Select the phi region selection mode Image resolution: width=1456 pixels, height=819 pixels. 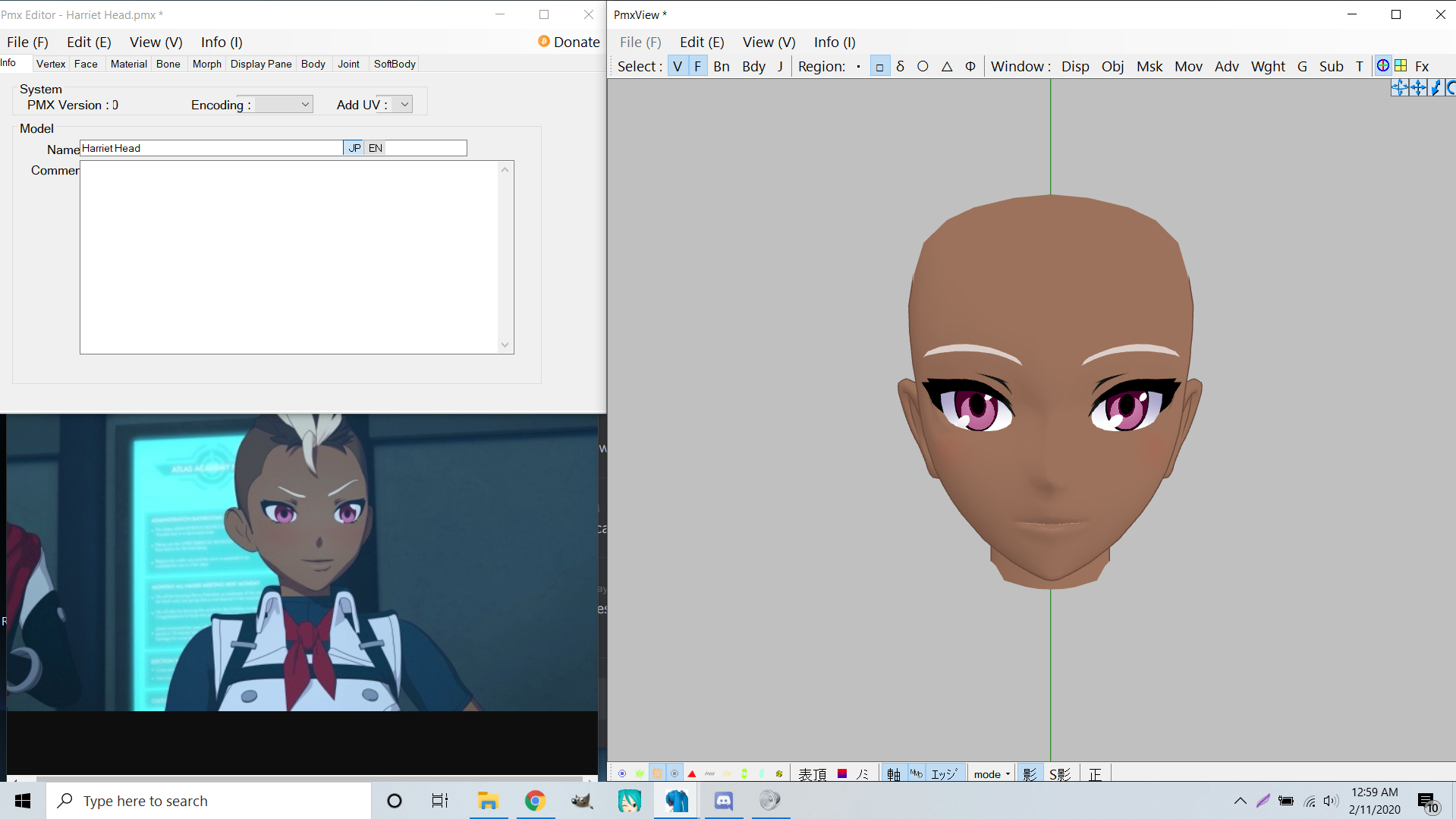click(x=970, y=66)
